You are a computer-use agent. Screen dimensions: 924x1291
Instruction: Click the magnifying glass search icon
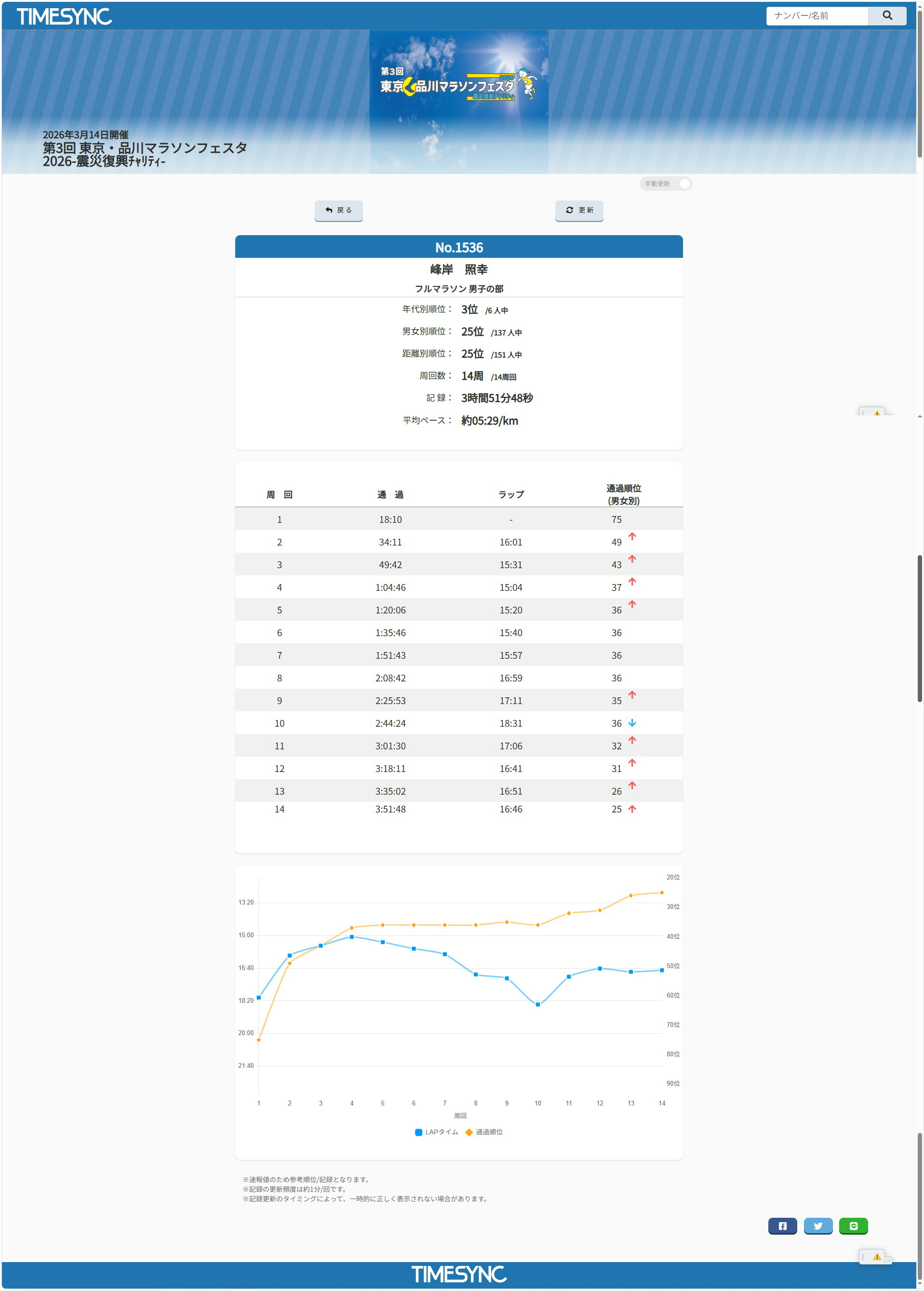pos(886,16)
